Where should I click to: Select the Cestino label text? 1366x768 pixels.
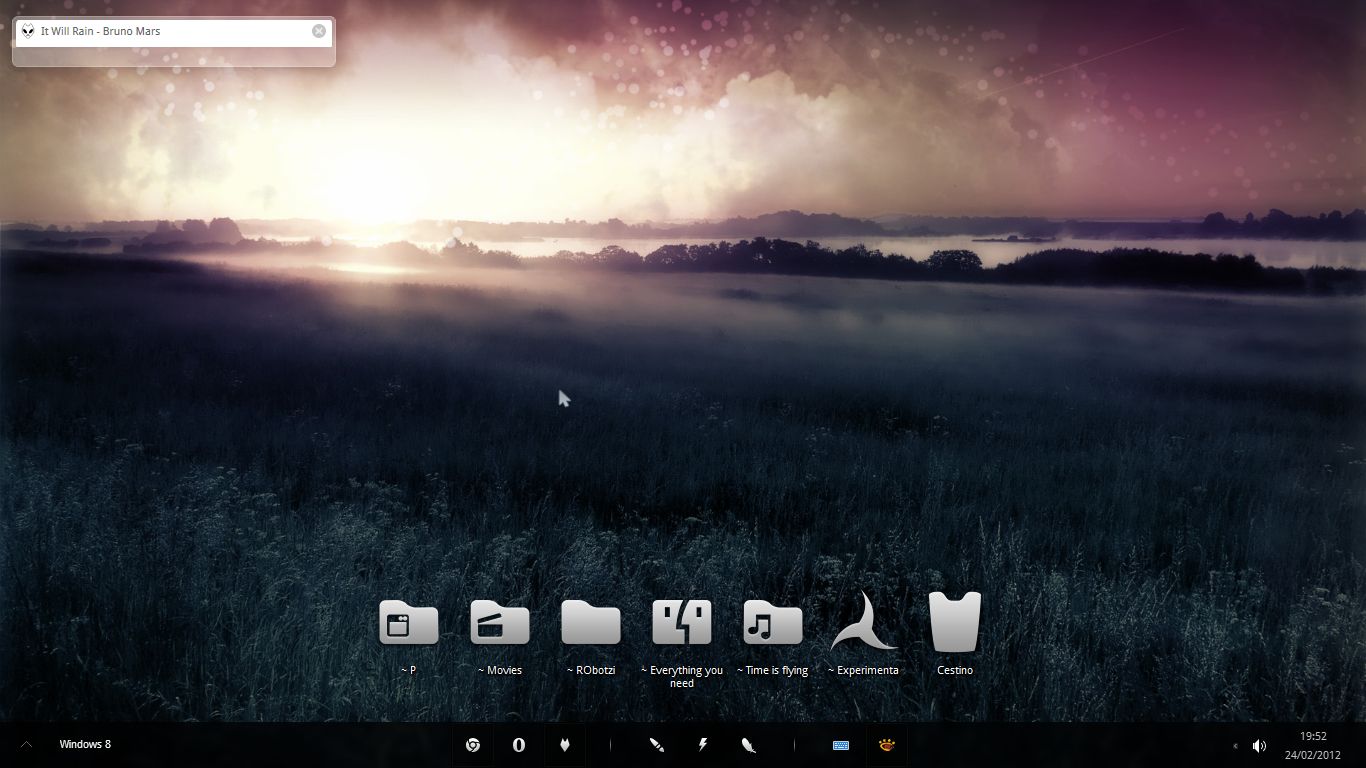tap(955, 670)
